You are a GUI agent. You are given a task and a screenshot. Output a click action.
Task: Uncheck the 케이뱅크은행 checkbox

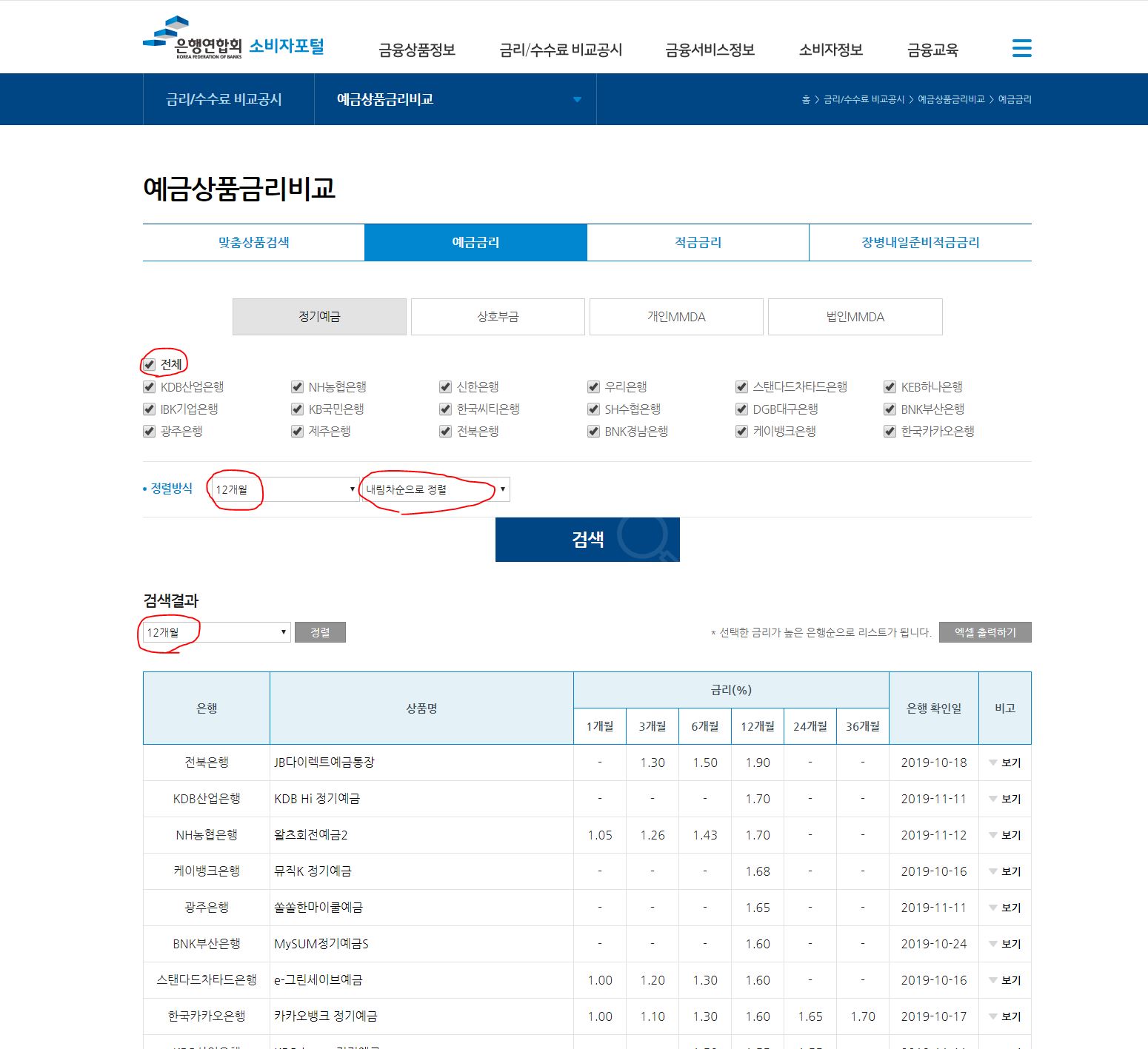click(741, 432)
